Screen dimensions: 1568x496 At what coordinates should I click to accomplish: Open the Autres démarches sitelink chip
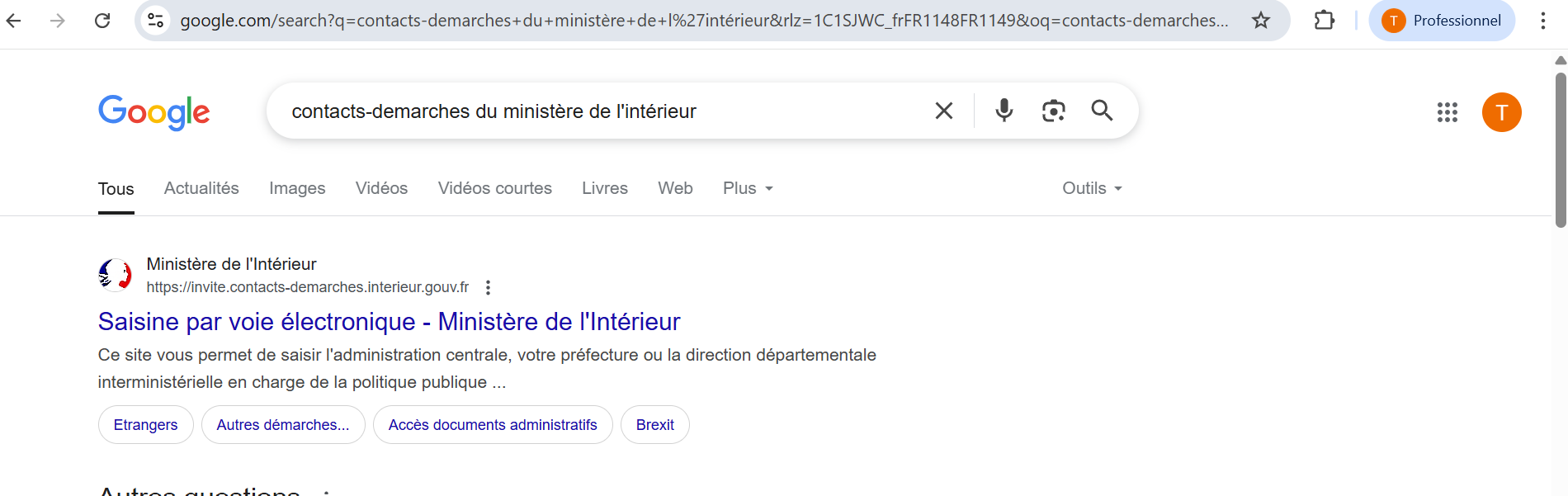[x=283, y=425]
